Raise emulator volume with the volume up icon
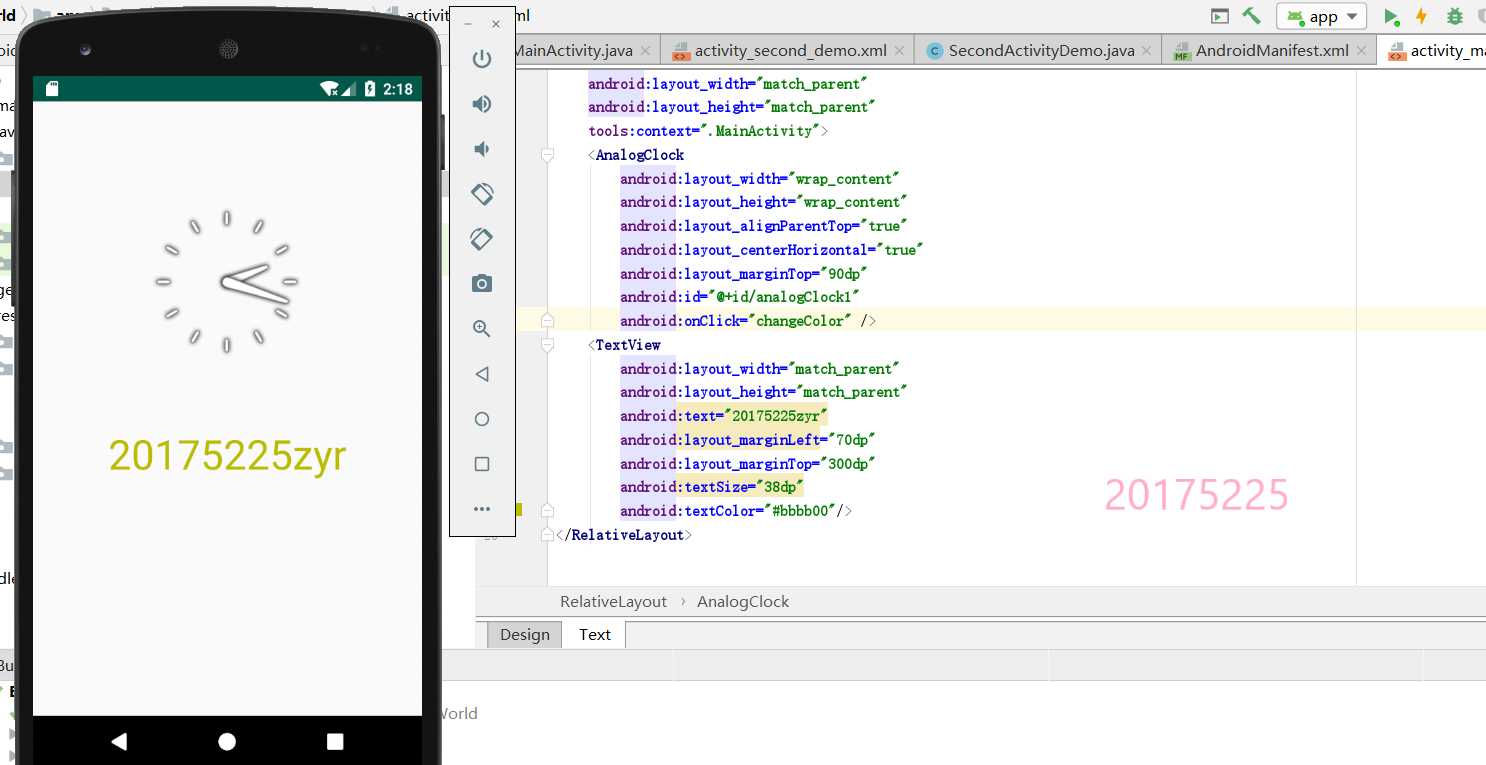The image size is (1486, 765). pyautogui.click(x=482, y=104)
